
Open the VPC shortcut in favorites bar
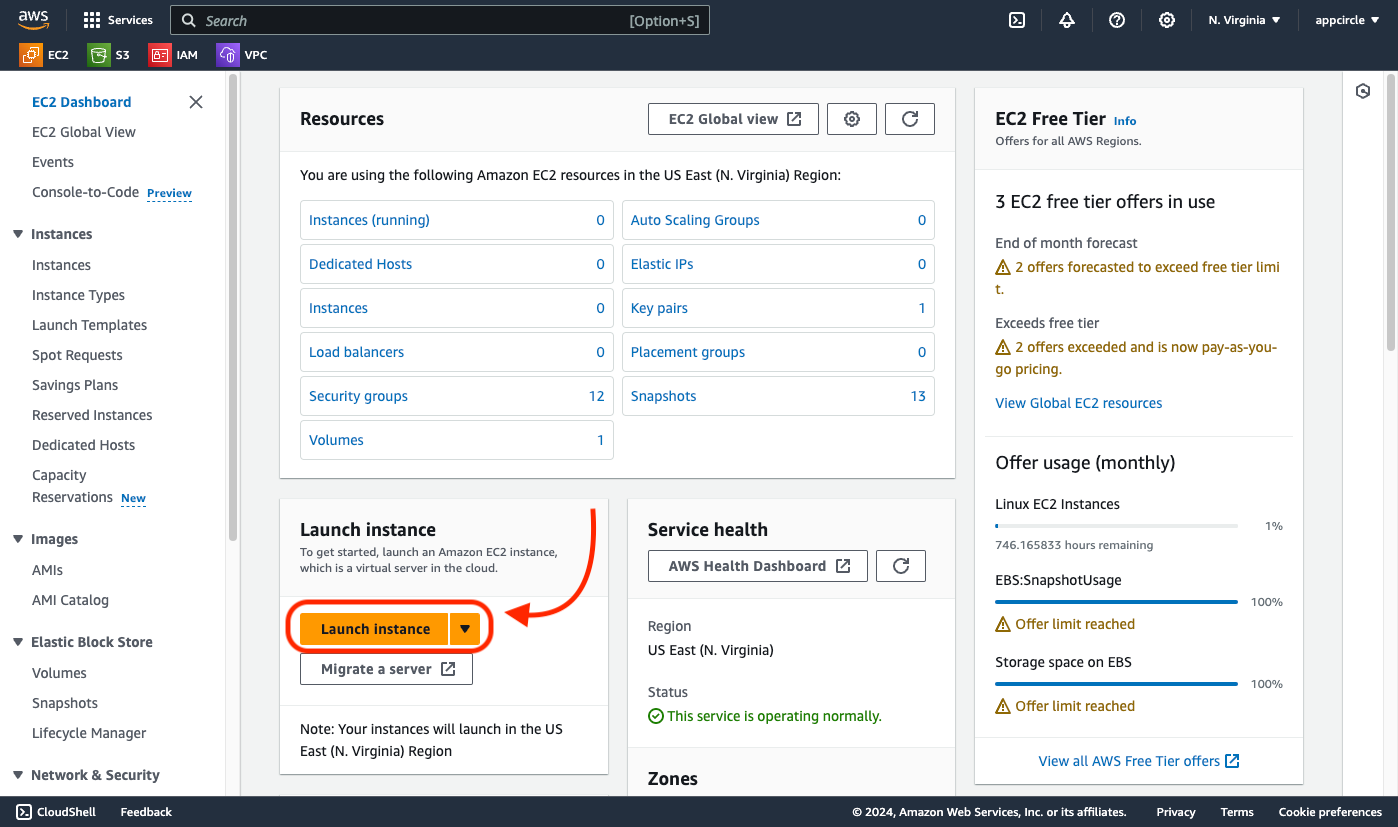(x=243, y=55)
